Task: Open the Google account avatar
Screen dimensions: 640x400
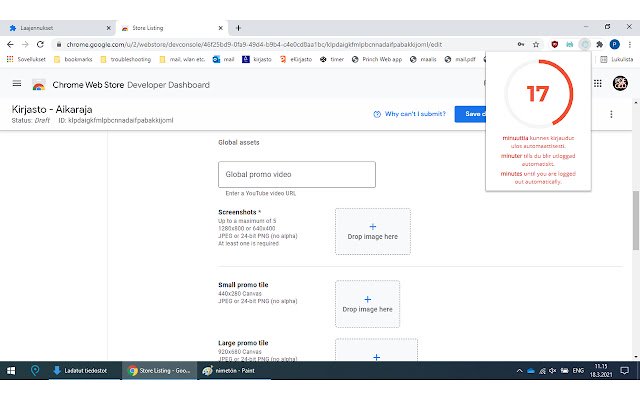Action: (x=620, y=83)
